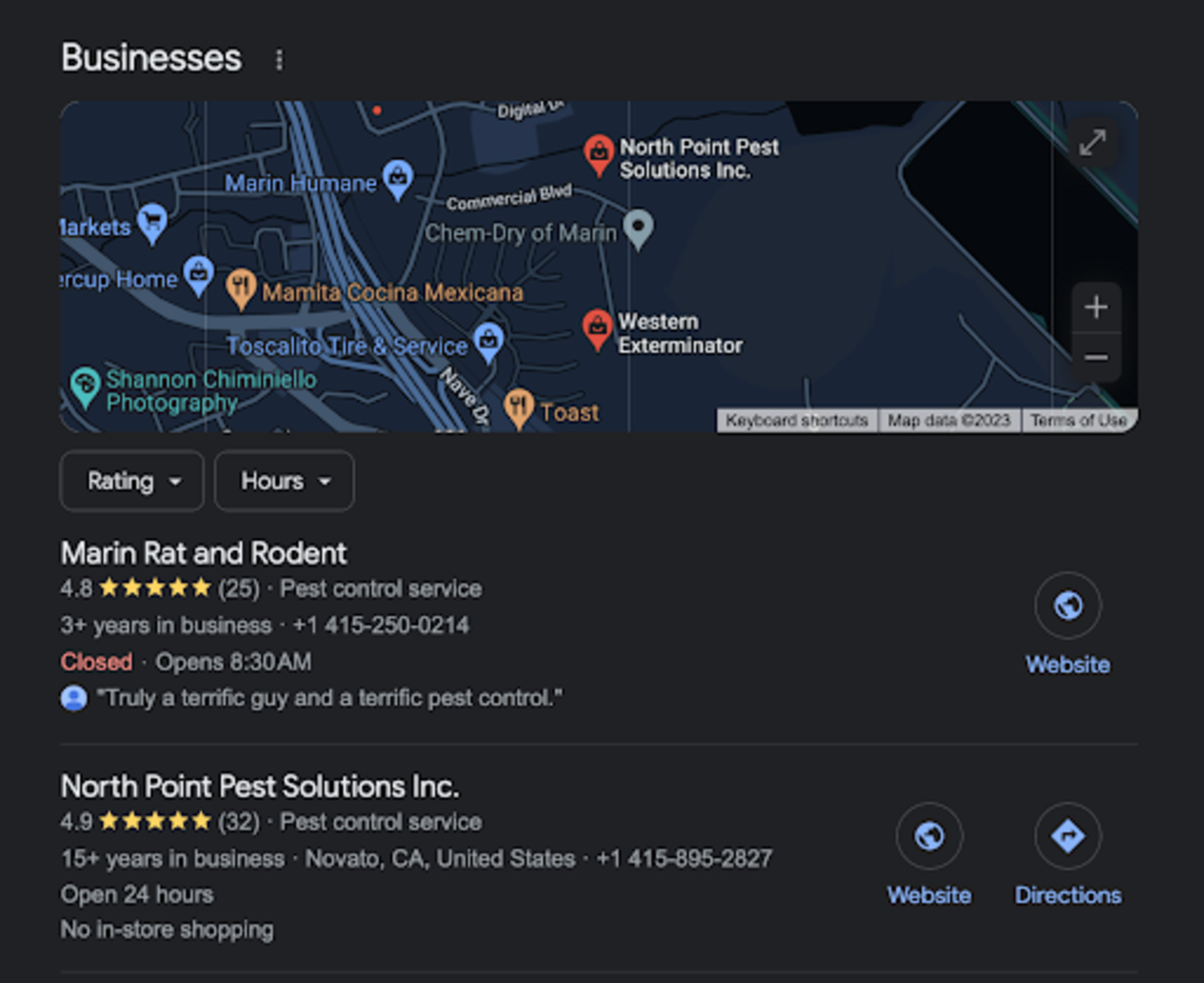
Task: Select the Western Exterminator map pin
Action: click(597, 329)
